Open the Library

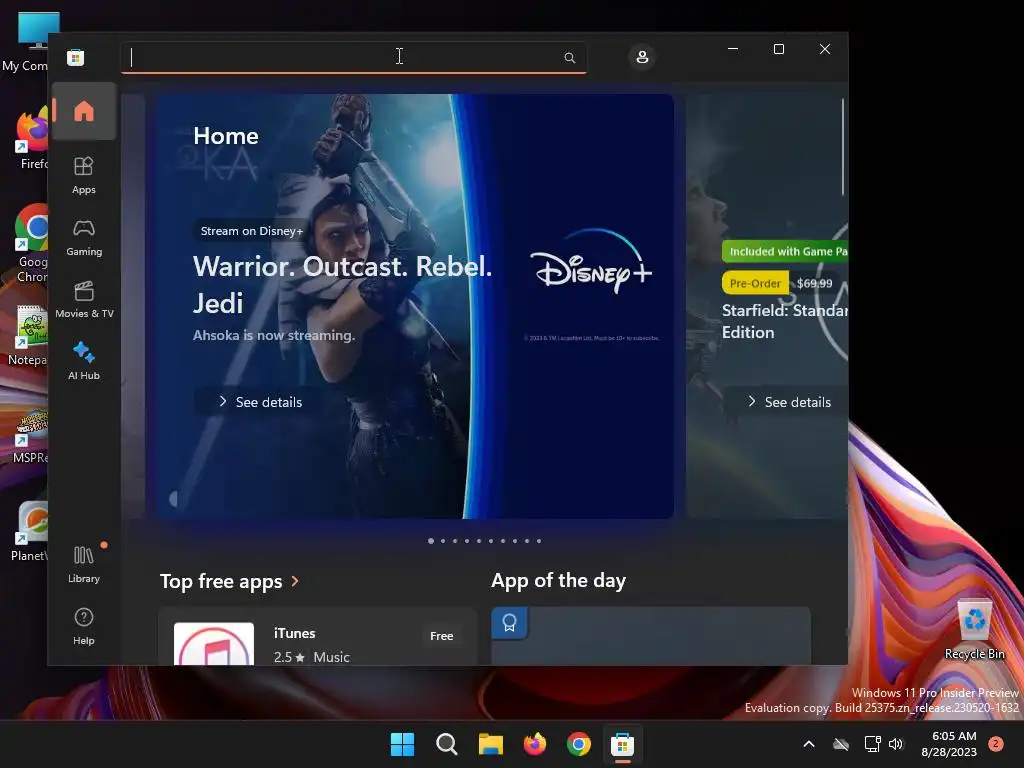tap(84, 564)
